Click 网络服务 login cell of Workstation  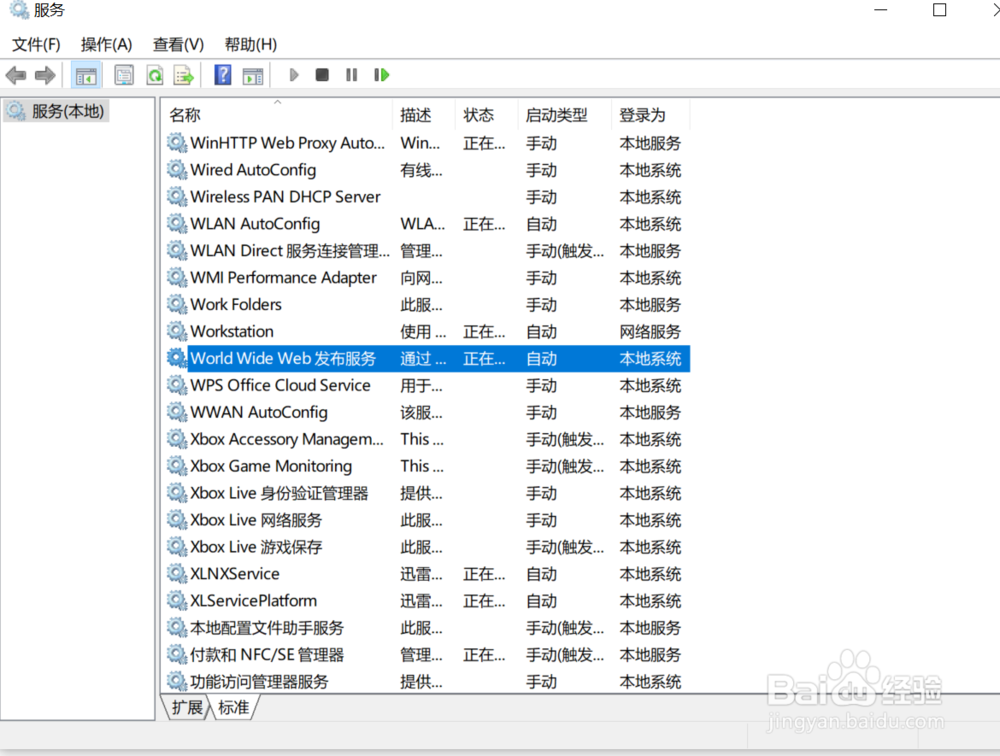point(650,332)
